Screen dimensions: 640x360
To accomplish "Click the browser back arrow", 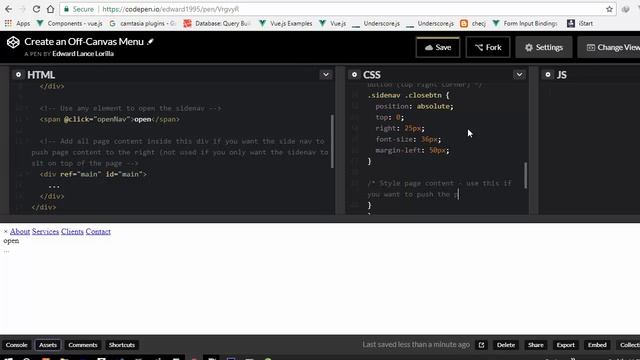I will click(8, 9).
